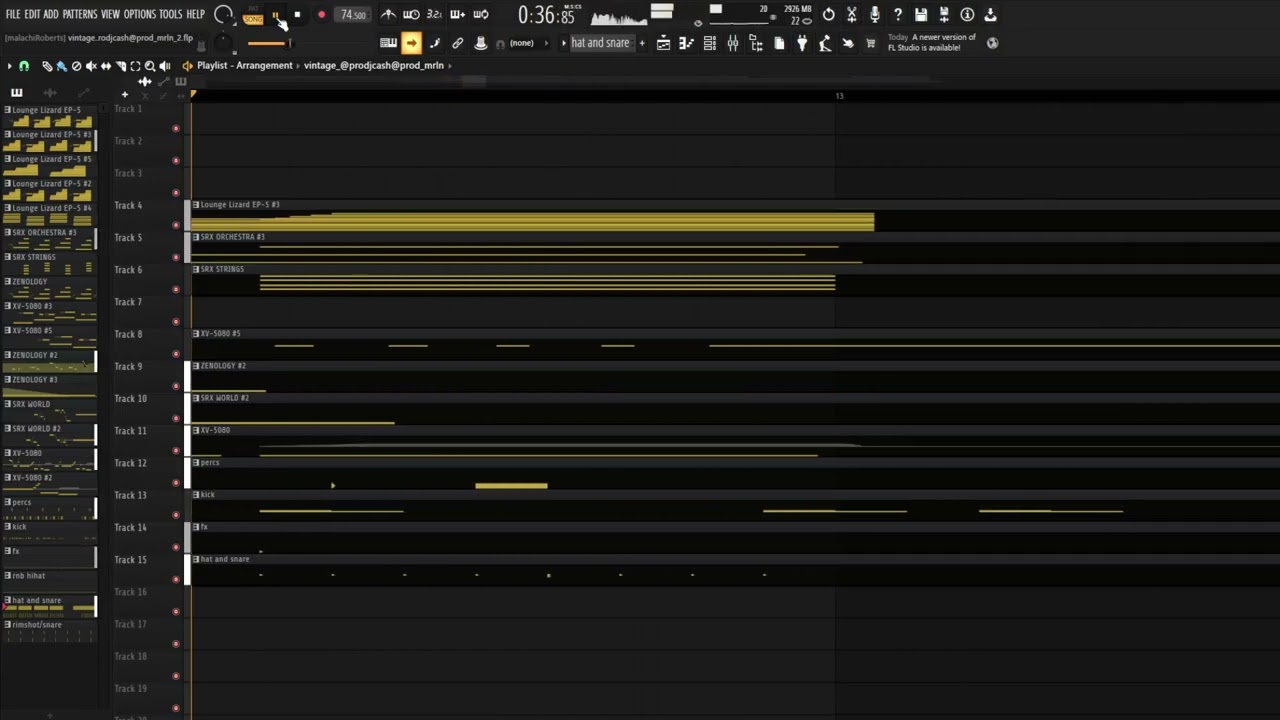The height and width of the screenshot is (720, 1280).
Task: Enable typing keyboard to piano icon
Action: pyautogui.click(x=388, y=43)
